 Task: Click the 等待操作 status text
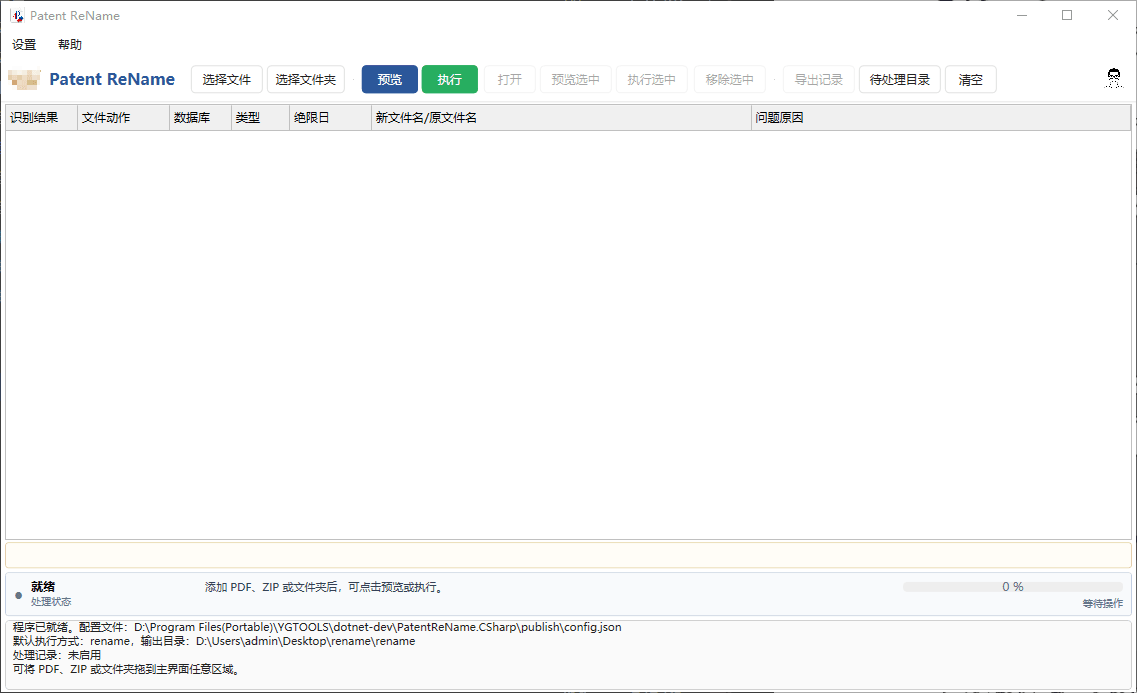tap(1103, 603)
